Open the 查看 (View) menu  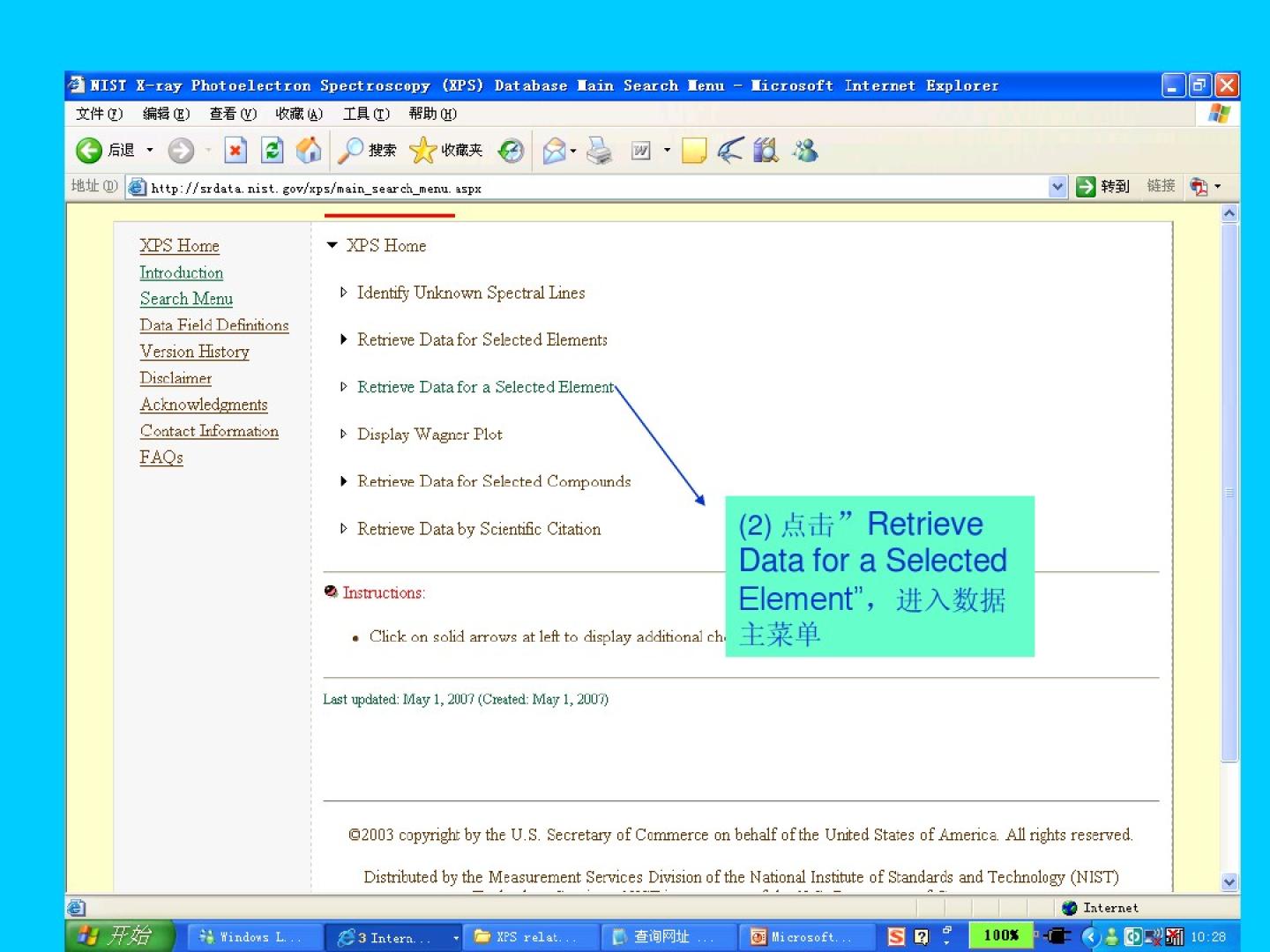[233, 114]
